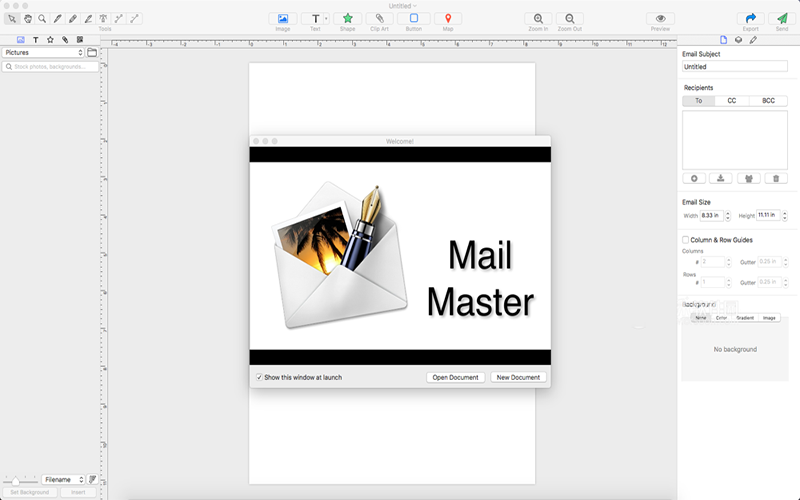The image size is (800, 500).
Task: Click the recipient group people icon
Action: [x=748, y=179]
